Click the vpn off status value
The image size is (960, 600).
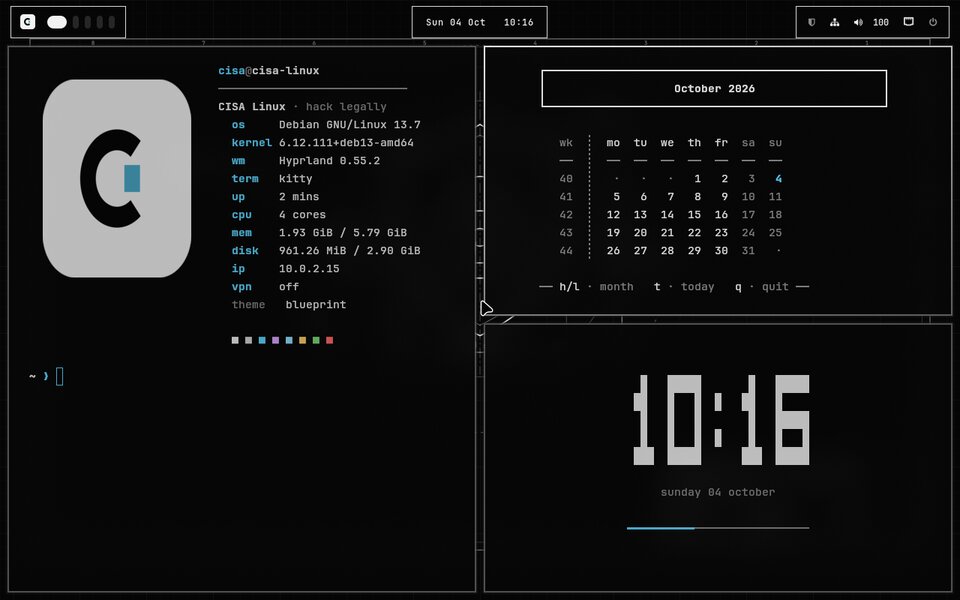point(289,287)
